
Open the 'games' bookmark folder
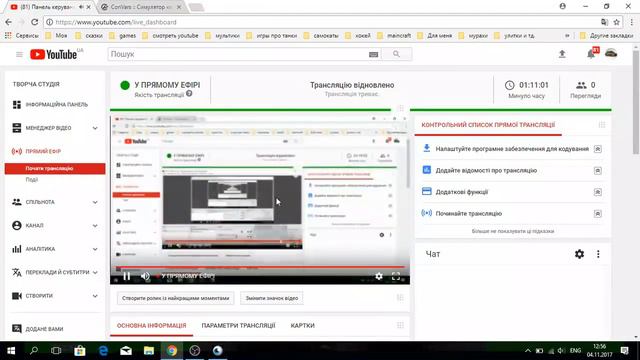(122, 36)
